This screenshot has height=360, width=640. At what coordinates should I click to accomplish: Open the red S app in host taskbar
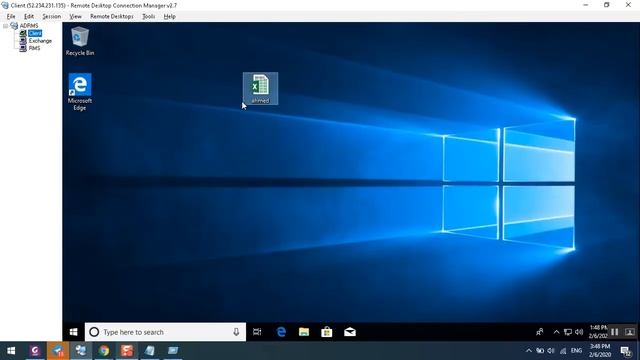click(x=127, y=351)
